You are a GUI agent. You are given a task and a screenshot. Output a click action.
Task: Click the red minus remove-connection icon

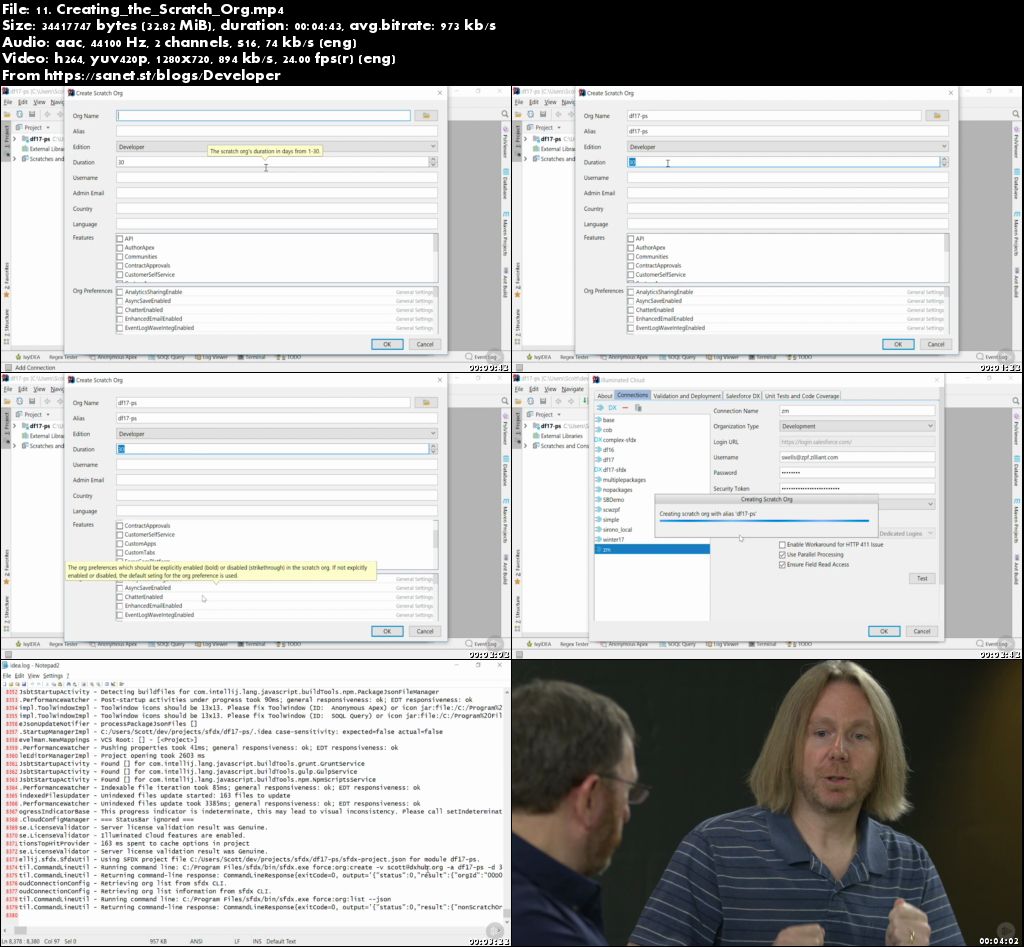tap(625, 408)
